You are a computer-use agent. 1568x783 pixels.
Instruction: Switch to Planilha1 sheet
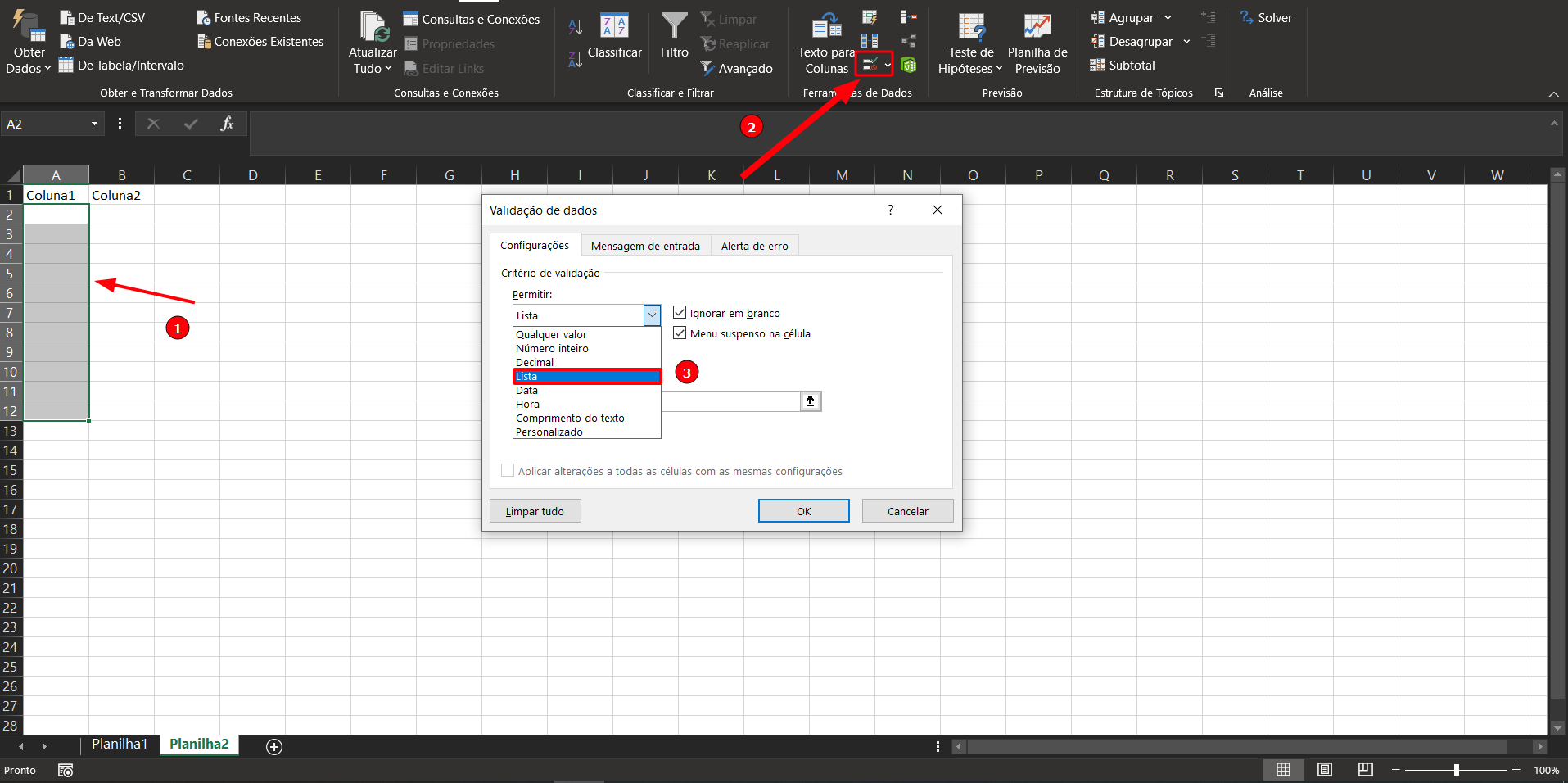pos(120,744)
